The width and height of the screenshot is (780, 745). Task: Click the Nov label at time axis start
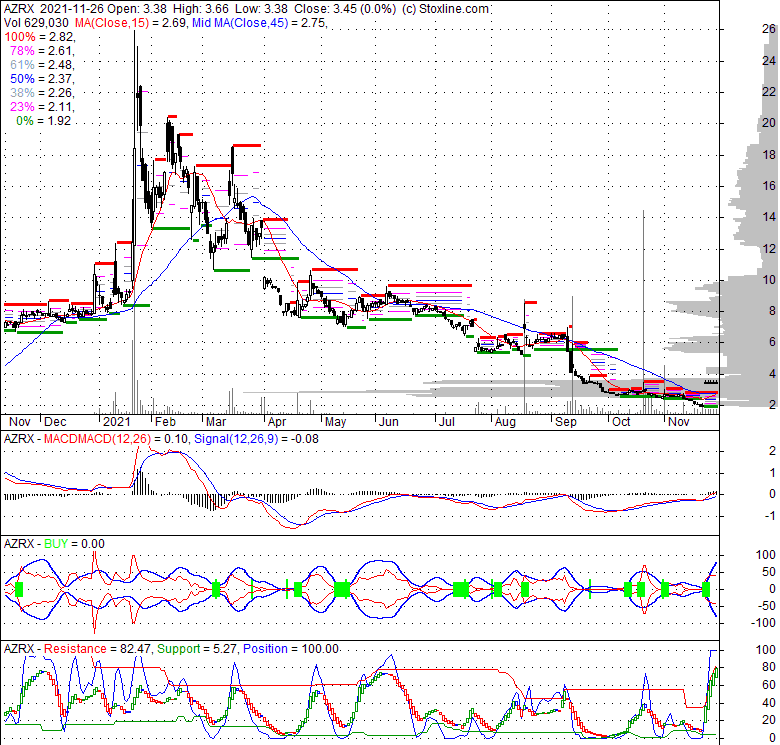pyautogui.click(x=20, y=422)
